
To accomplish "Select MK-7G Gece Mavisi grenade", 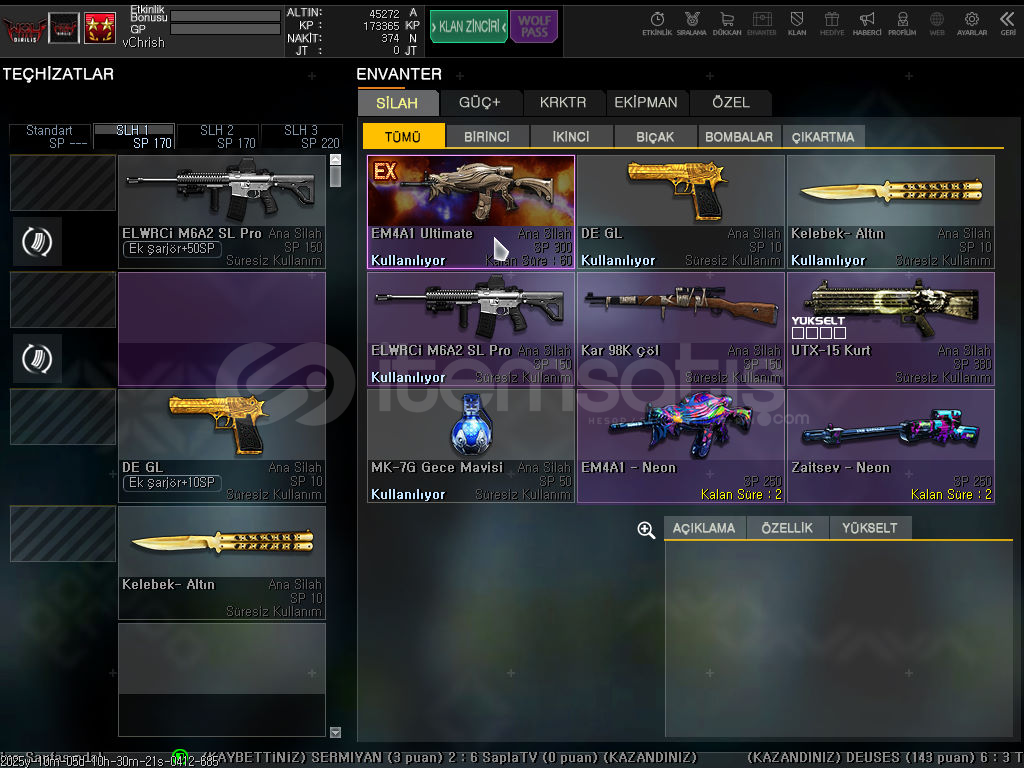I will coord(471,446).
